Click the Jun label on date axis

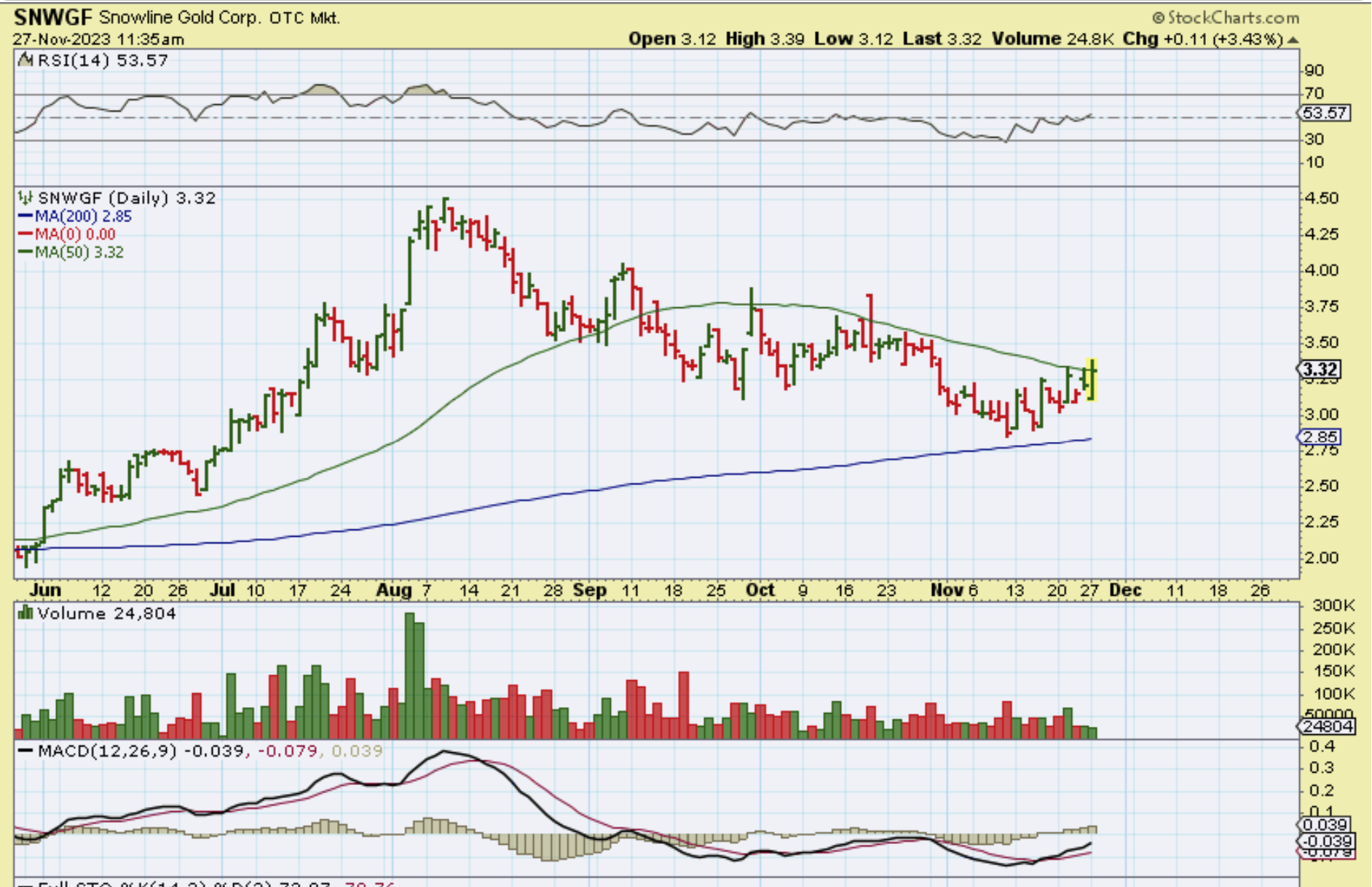[45, 590]
